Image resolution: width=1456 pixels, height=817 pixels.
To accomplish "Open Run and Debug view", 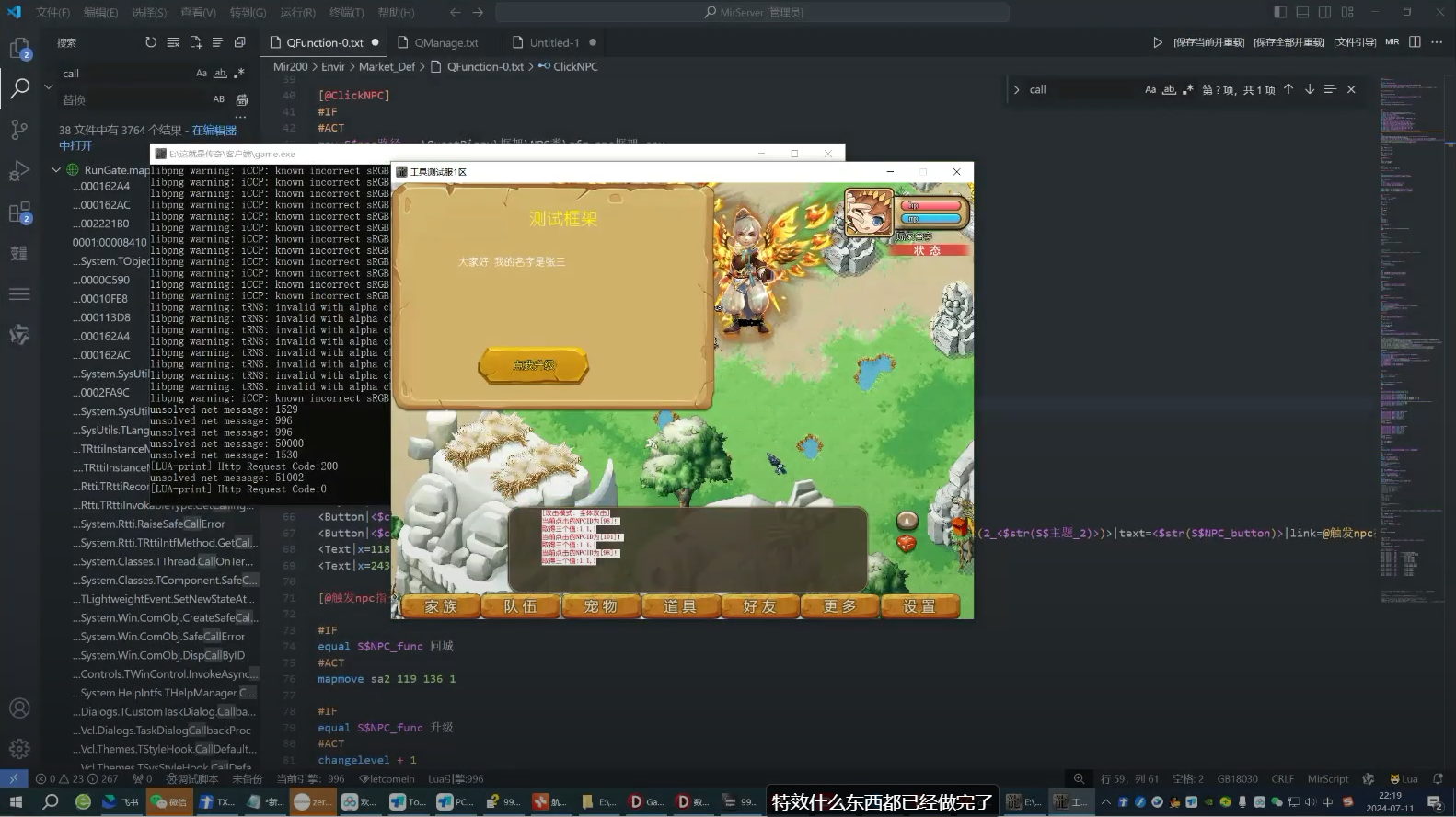I will [19, 171].
